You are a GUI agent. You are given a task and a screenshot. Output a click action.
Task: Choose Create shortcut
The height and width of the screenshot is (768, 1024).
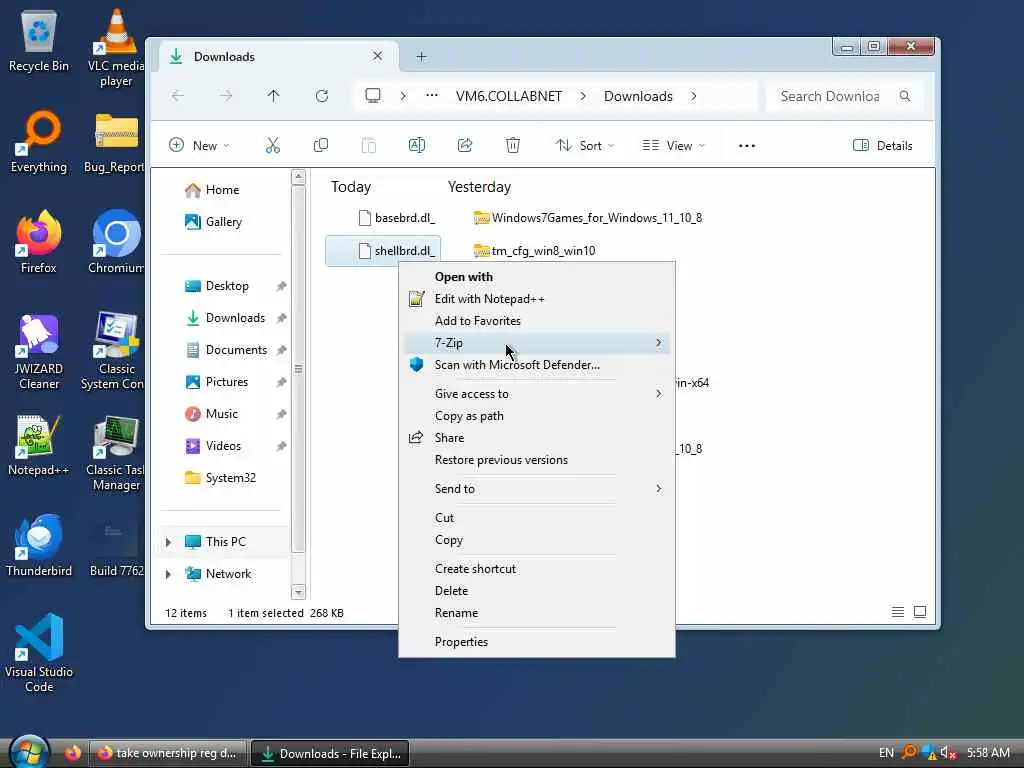[x=537, y=569]
